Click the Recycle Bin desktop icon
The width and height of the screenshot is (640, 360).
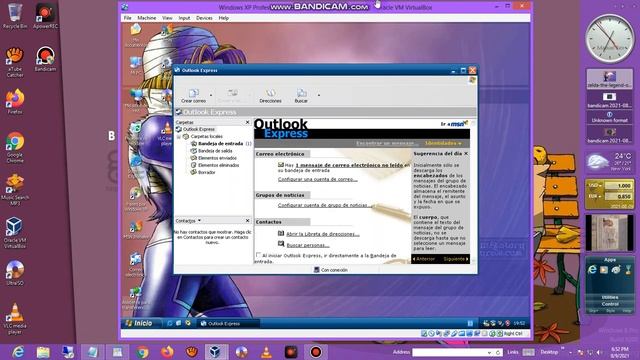tap(15, 16)
